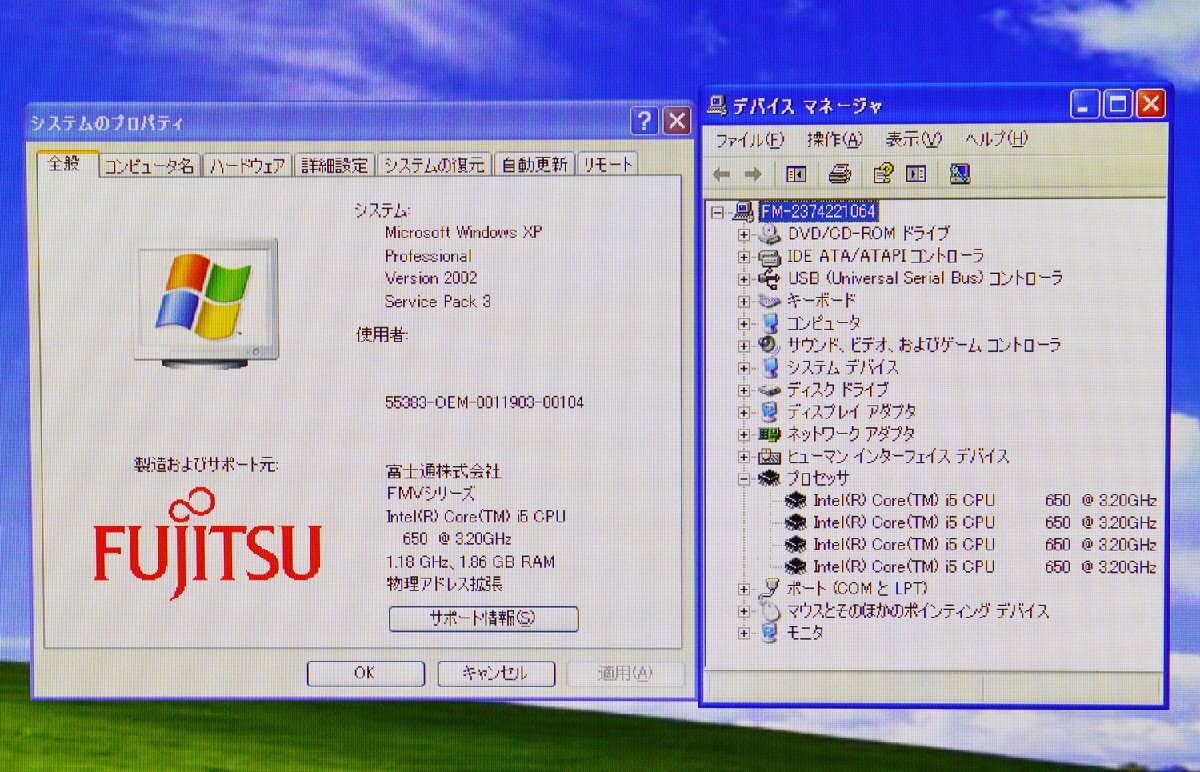Click the USB コントローラ icon
Image resolution: width=1200 pixels, height=772 pixels.
770,278
